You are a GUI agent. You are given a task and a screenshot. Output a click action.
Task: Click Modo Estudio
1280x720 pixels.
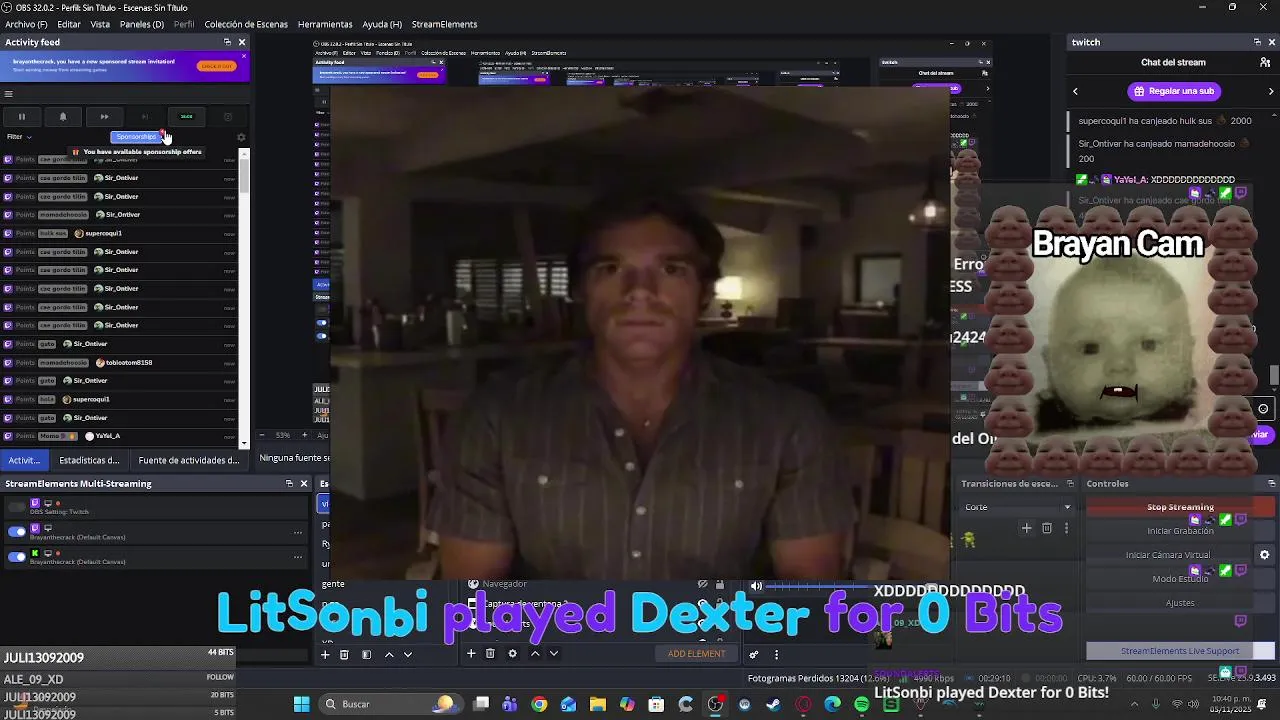(x=1180, y=579)
